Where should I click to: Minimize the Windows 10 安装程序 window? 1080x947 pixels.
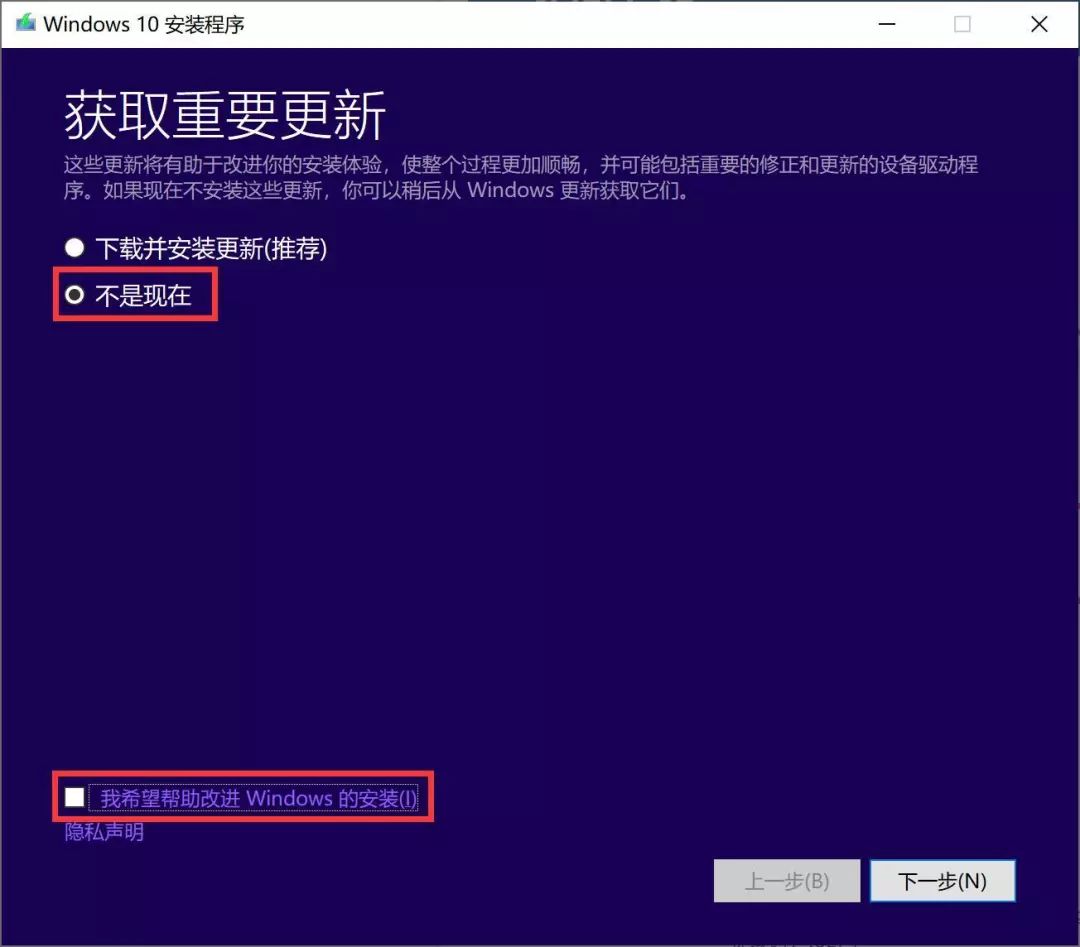(887, 24)
